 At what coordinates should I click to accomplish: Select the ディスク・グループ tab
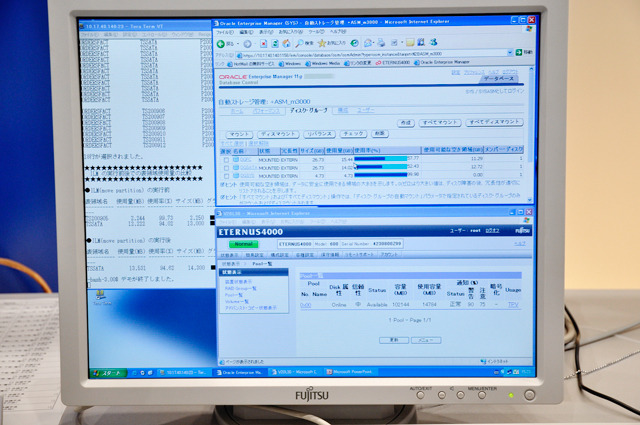click(x=309, y=110)
